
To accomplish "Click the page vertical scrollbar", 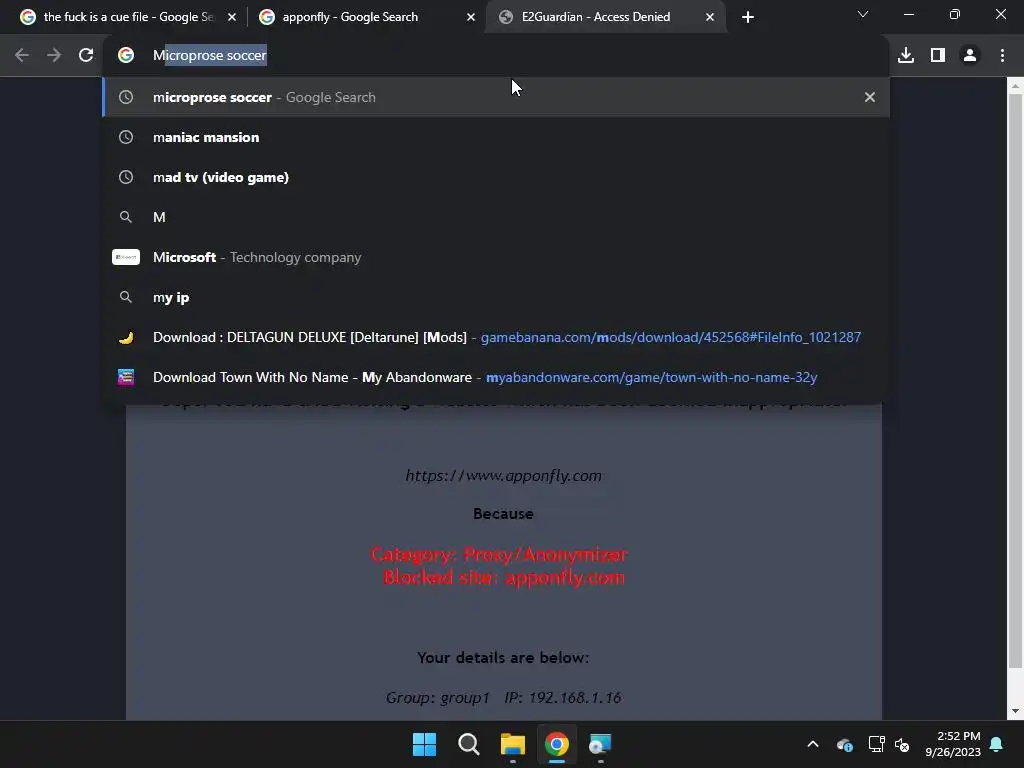I will (x=1015, y=381).
